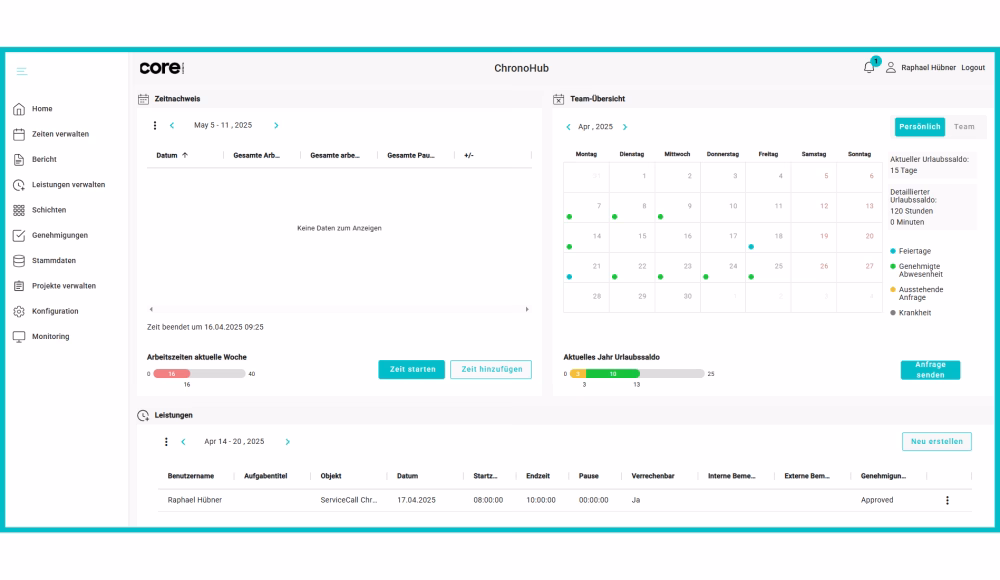Open Monitoring screen icon
The image size is (1000, 580).
[x=19, y=337]
